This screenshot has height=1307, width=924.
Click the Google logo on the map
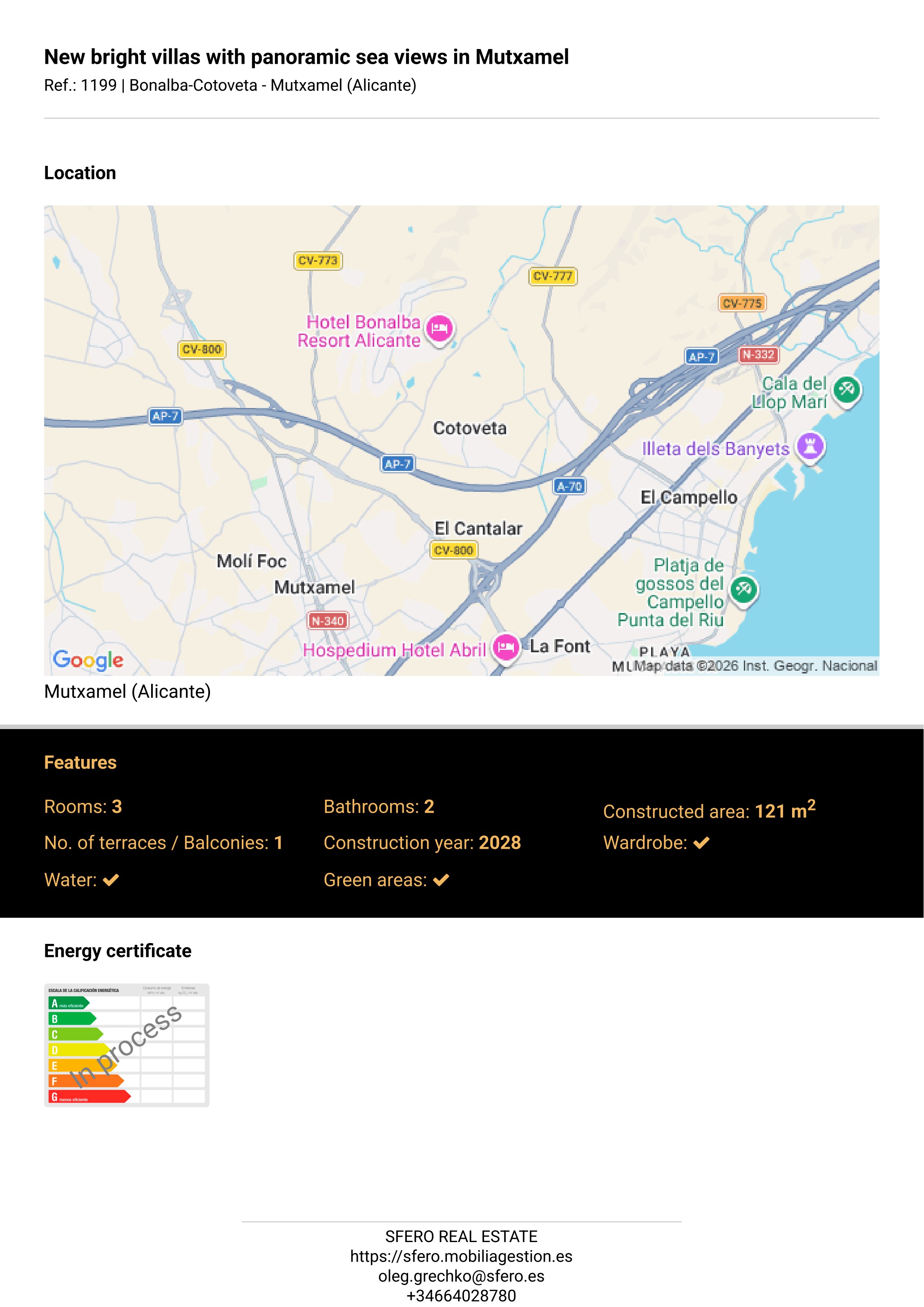pyautogui.click(x=88, y=660)
